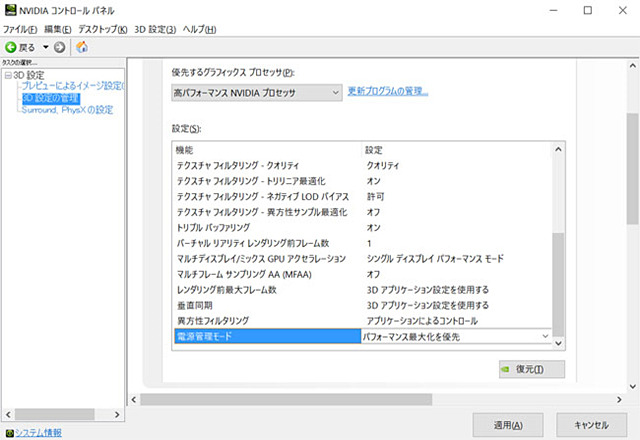Image resolution: width=640 pixels, height=440 pixels.
Task: Click the 適用(A) apply button
Action: (508, 425)
